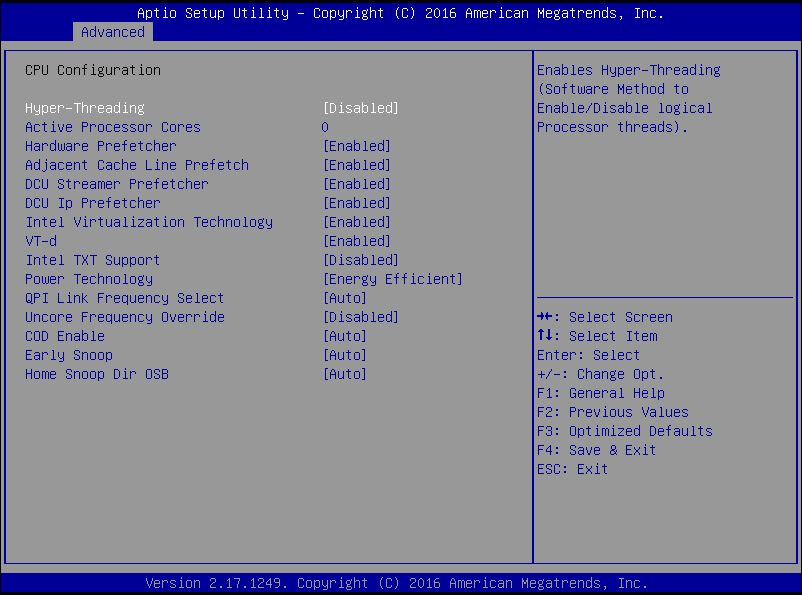Click F1: General Help hint
Screen dimensions: 802x595
tap(600, 393)
